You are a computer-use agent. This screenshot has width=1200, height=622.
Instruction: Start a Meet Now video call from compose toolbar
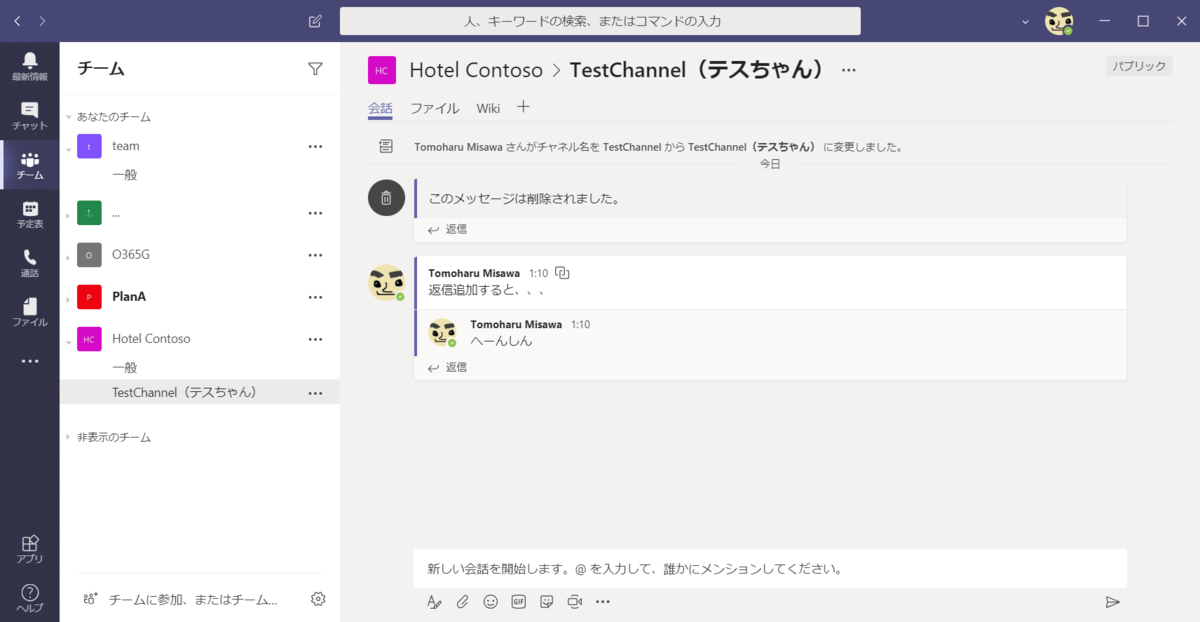(574, 601)
